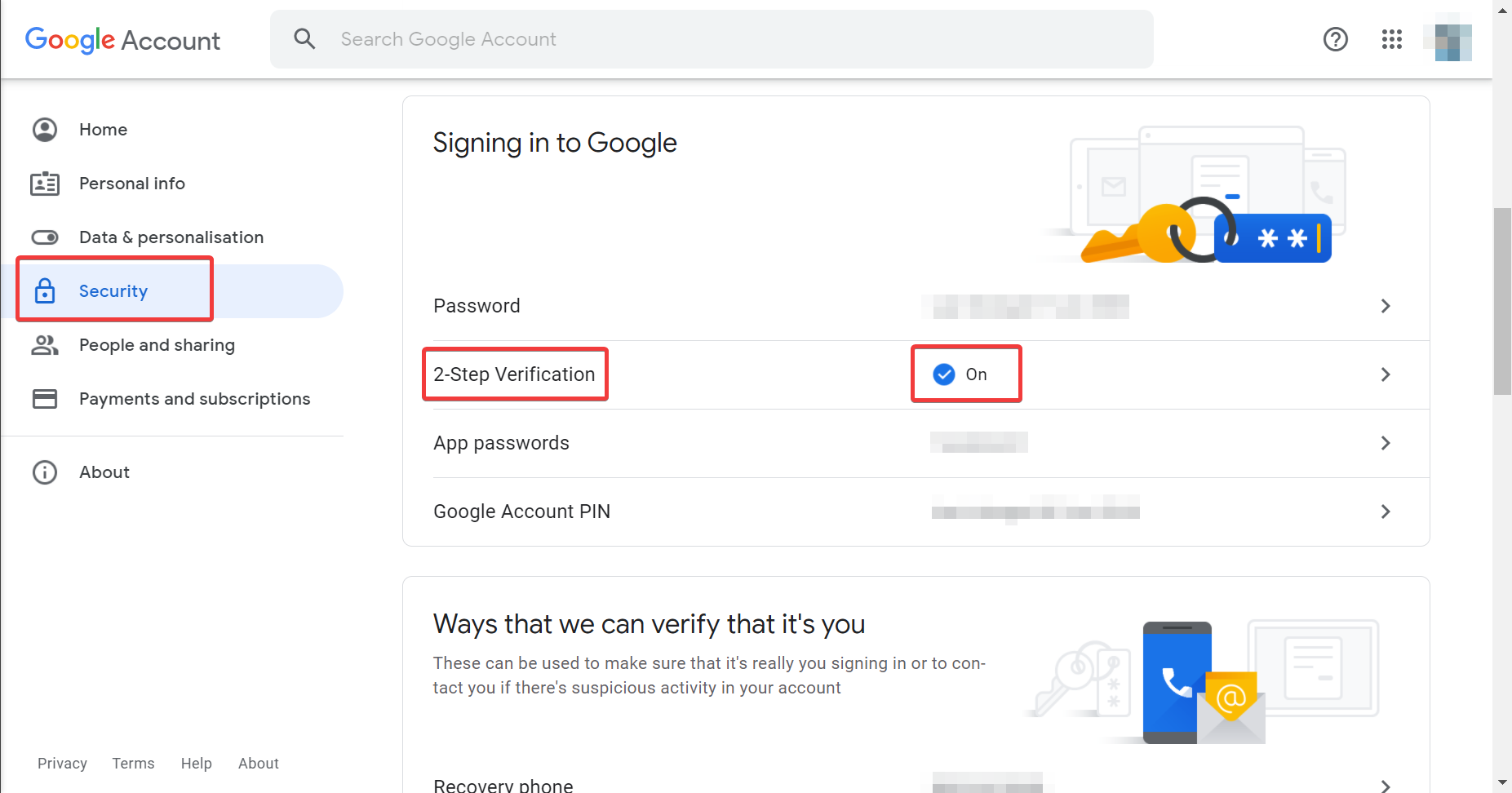
Task: Expand the Google Account PIN chevron
Action: [x=1386, y=512]
